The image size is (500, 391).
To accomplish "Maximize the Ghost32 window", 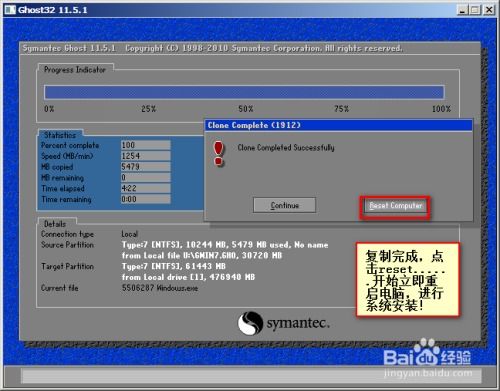I will (475, 10).
